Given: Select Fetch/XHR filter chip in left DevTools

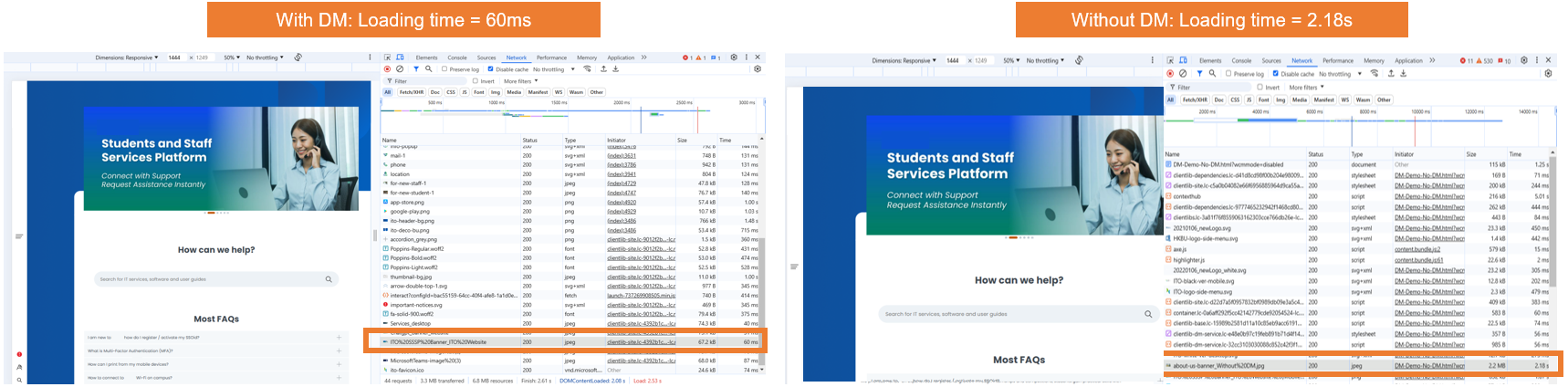Looking at the screenshot, I should [412, 92].
